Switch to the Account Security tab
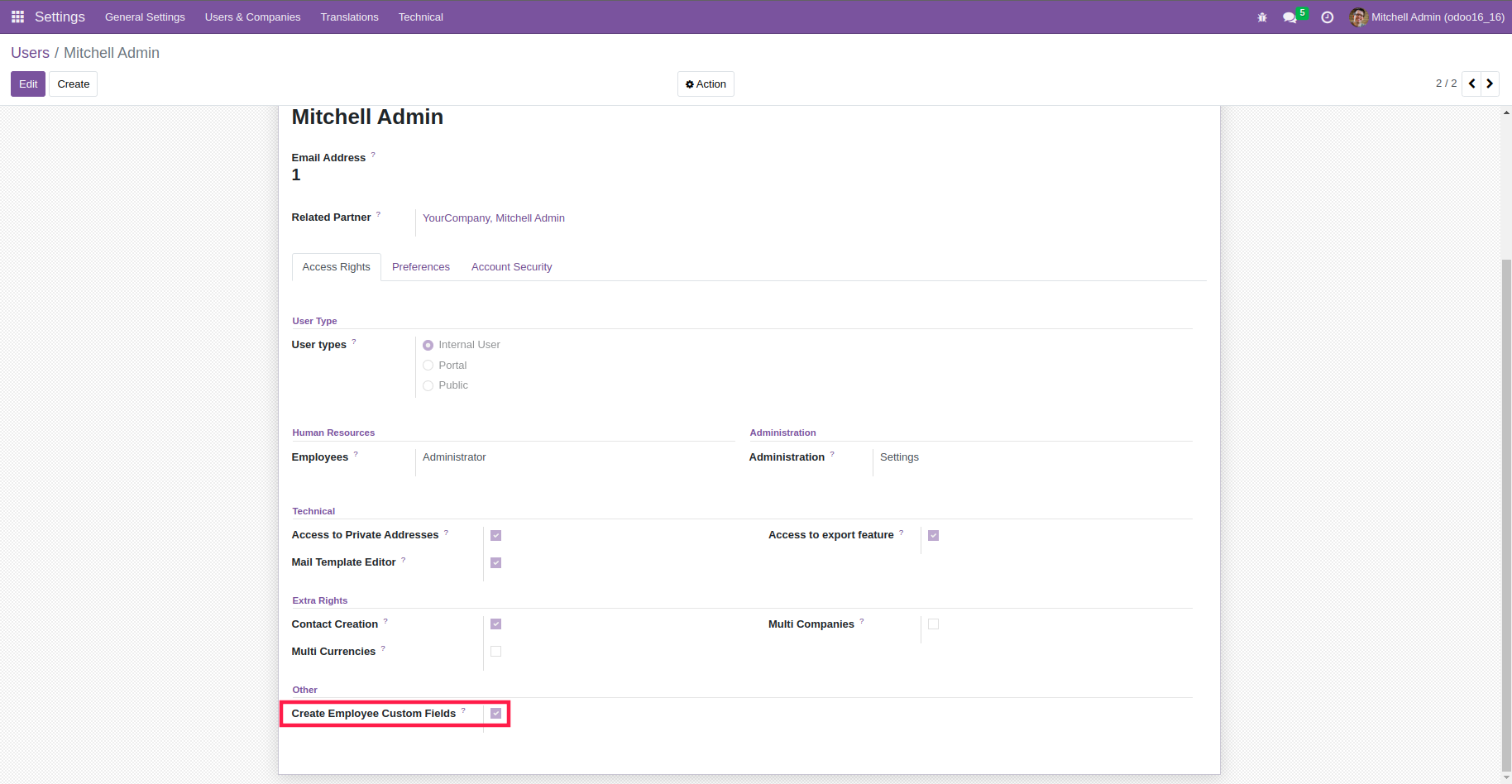 pos(511,267)
